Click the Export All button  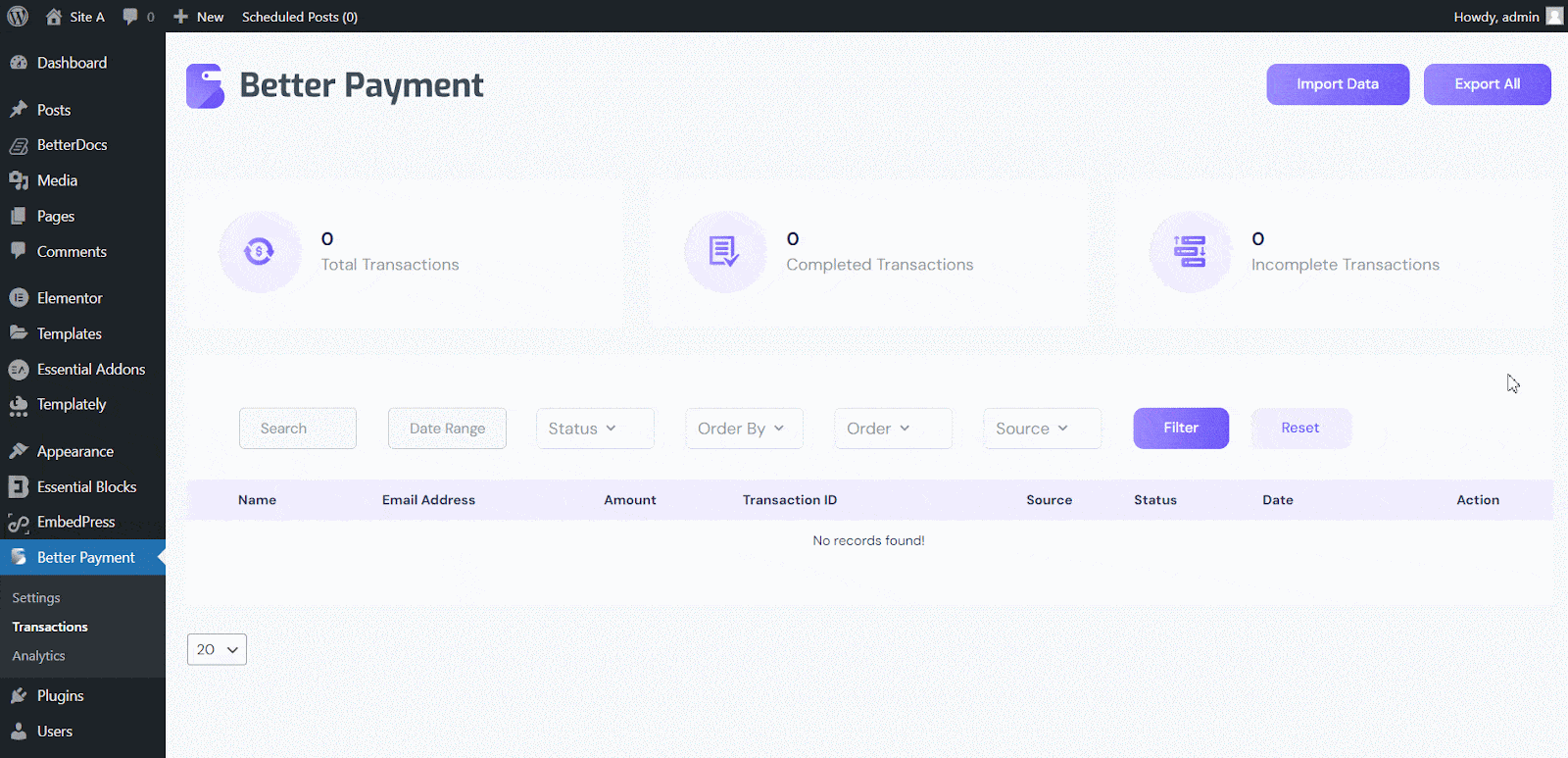pos(1487,84)
